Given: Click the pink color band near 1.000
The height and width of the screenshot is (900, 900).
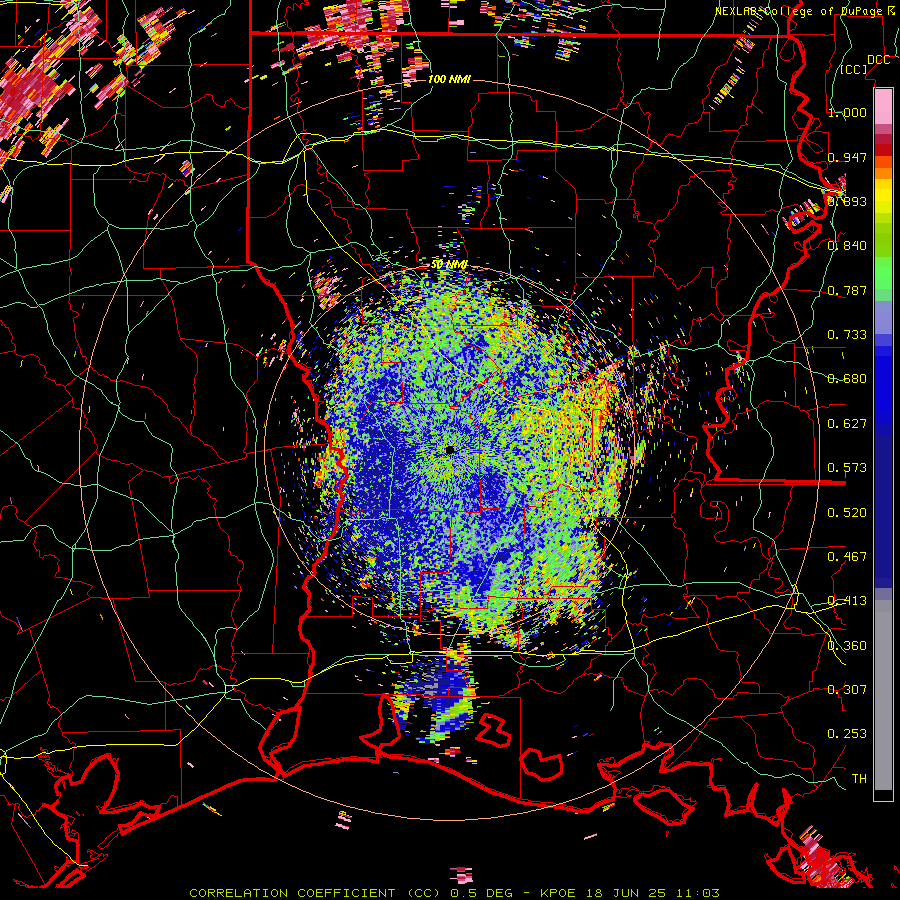Looking at the screenshot, I should pyautogui.click(x=883, y=106).
